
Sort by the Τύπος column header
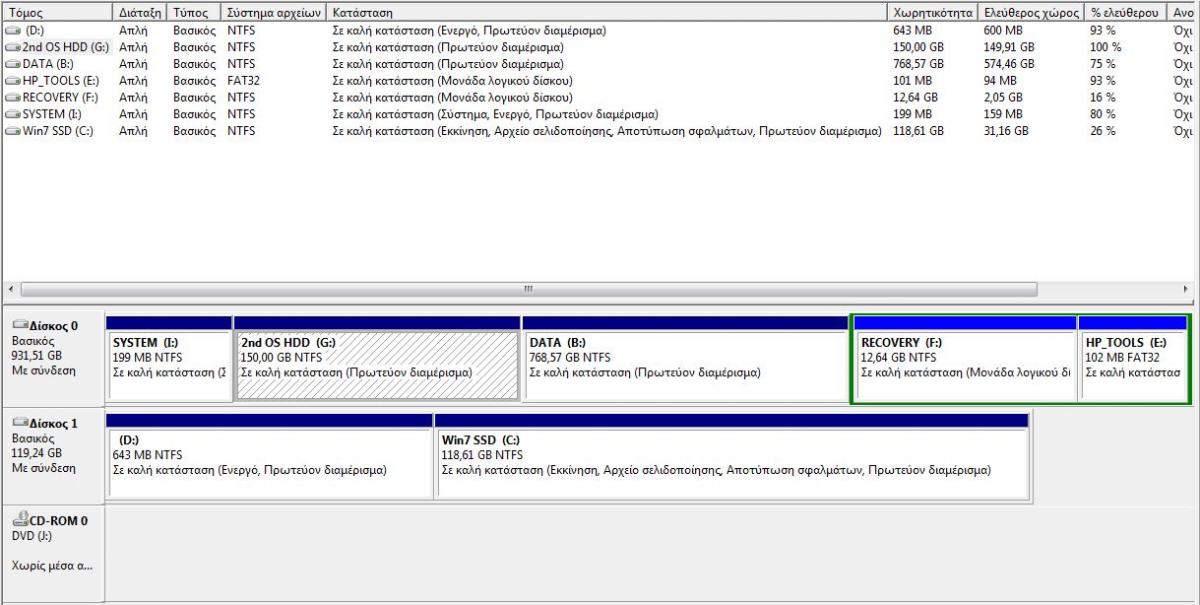[x=195, y=12]
